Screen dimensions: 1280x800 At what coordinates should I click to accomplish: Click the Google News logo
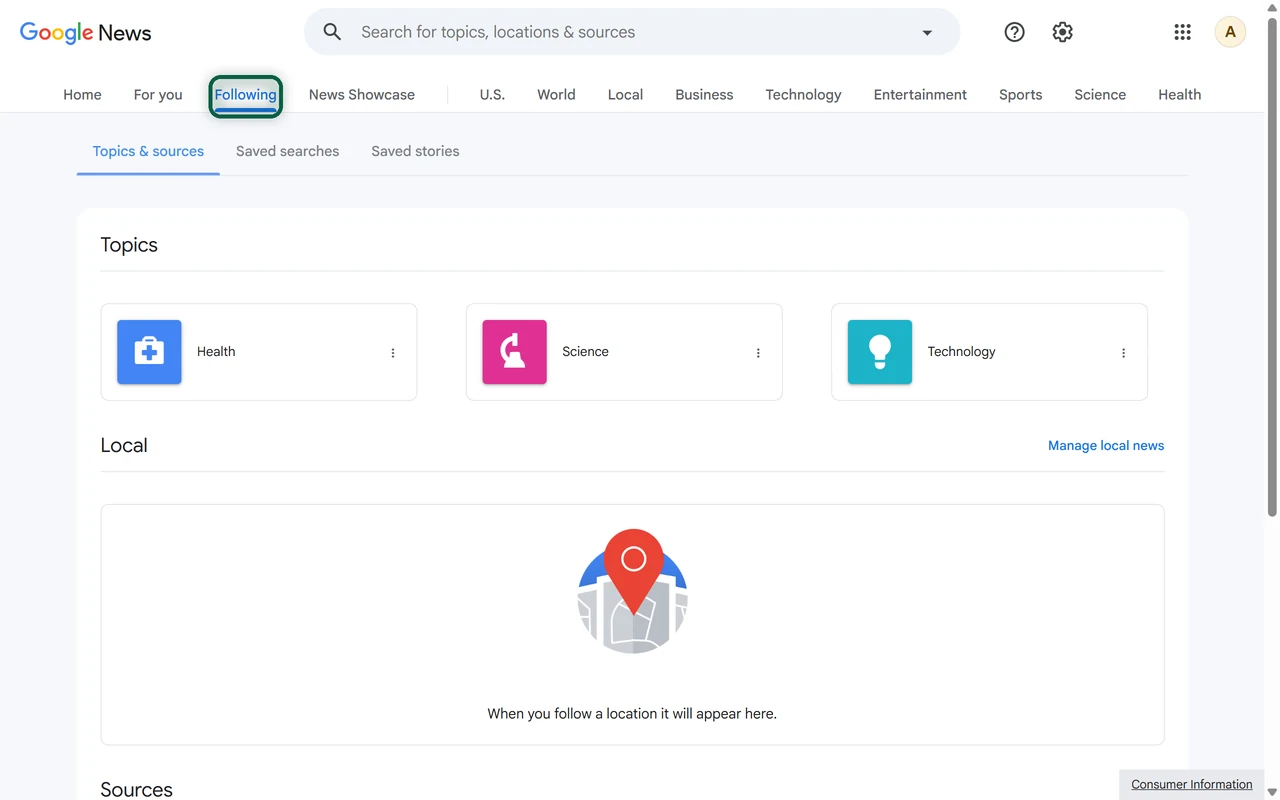(x=86, y=32)
